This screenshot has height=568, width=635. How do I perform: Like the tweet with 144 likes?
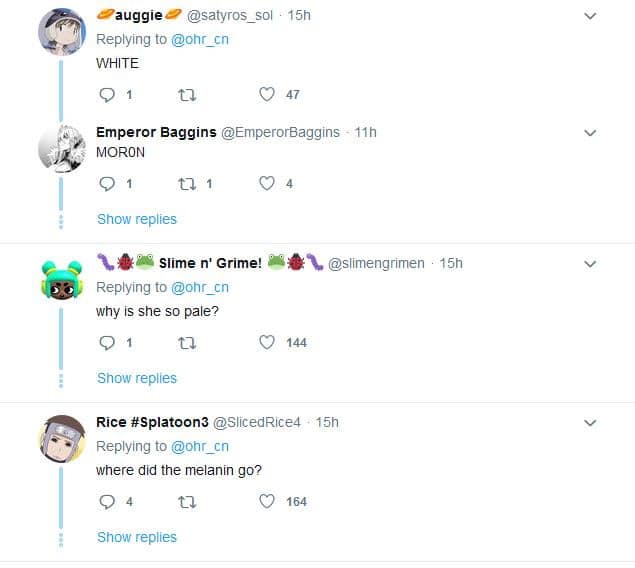267,343
